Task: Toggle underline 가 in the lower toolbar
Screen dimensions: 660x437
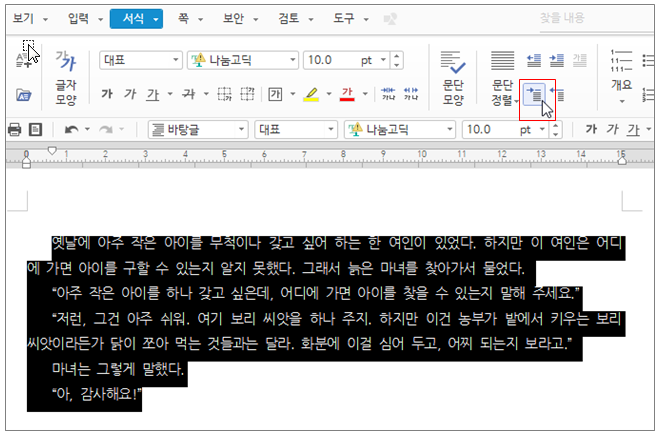Action: pos(633,130)
